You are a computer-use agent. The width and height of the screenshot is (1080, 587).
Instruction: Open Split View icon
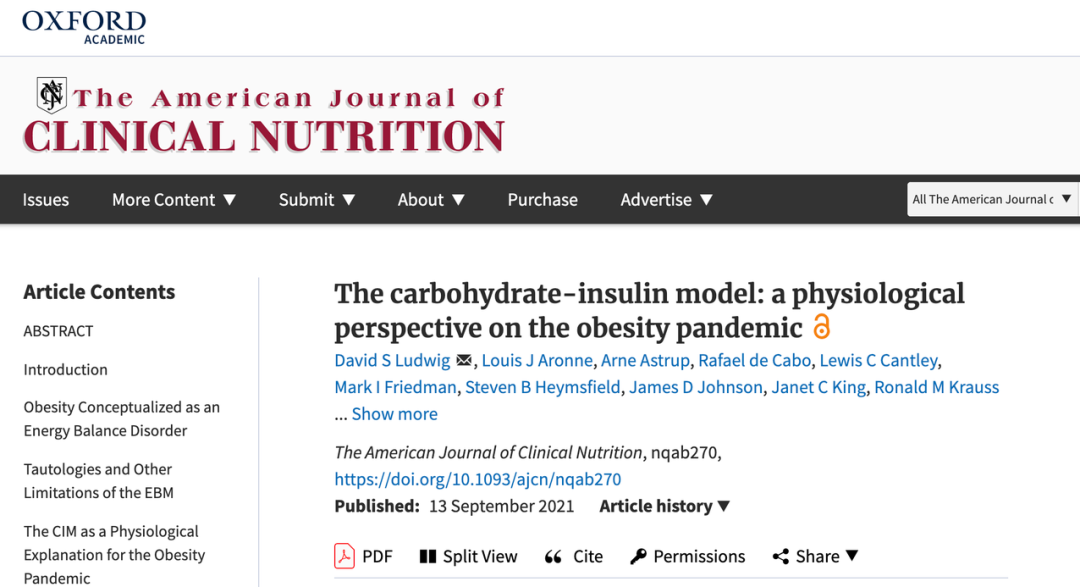click(428, 556)
